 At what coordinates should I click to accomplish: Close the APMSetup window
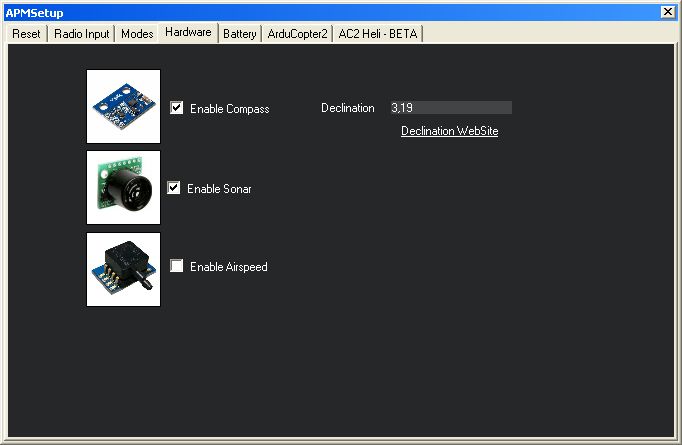click(668, 12)
